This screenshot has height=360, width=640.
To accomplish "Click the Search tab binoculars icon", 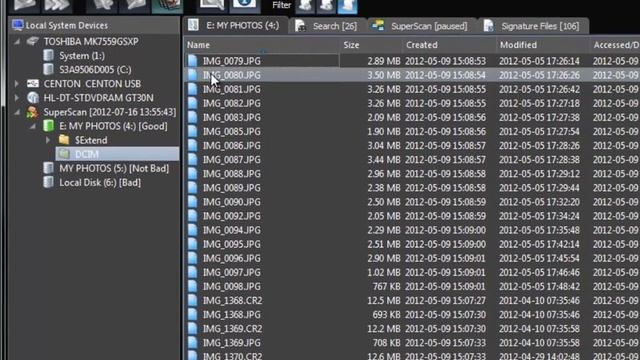I will (x=301, y=26).
